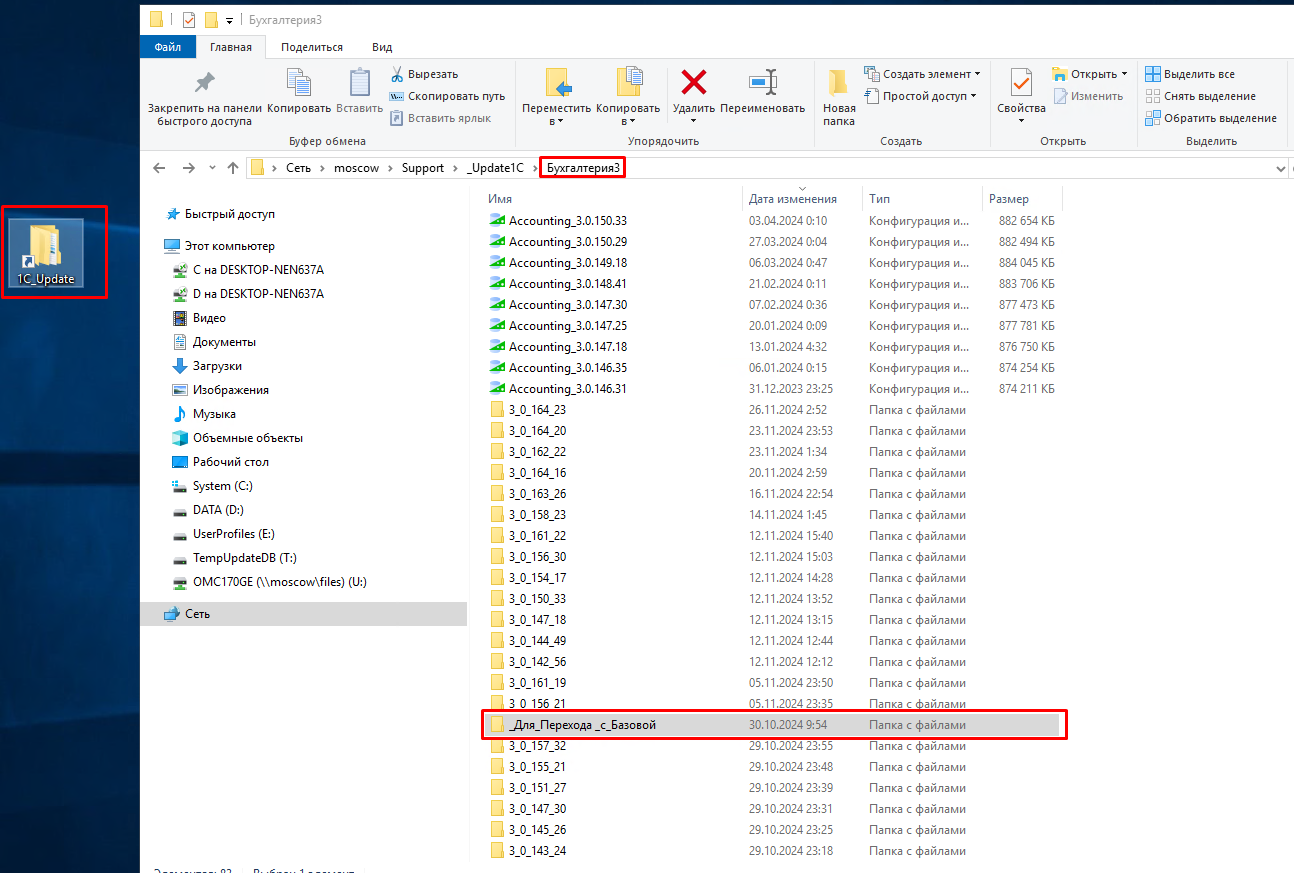The width and height of the screenshot is (1294, 873).
Task: Open the Файл menu tab
Action: click(168, 47)
